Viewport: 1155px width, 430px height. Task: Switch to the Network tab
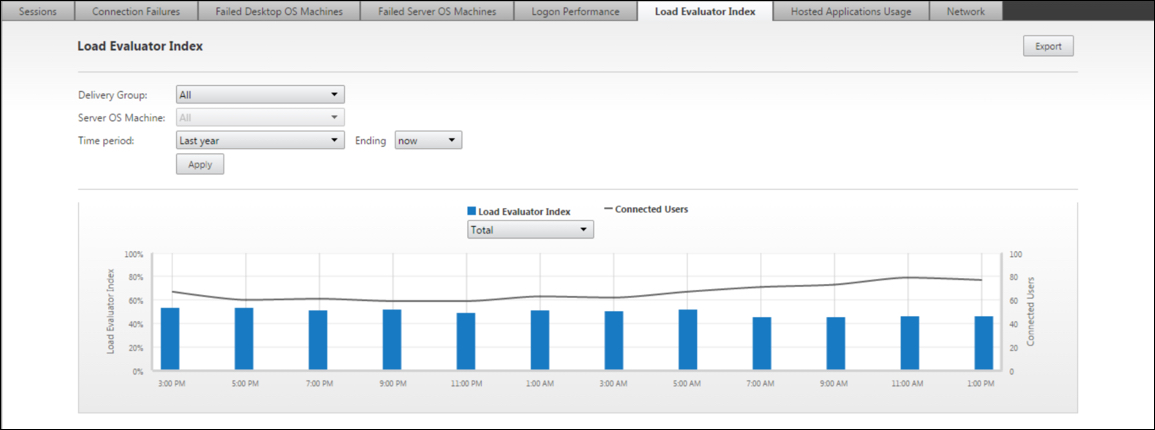coord(965,12)
